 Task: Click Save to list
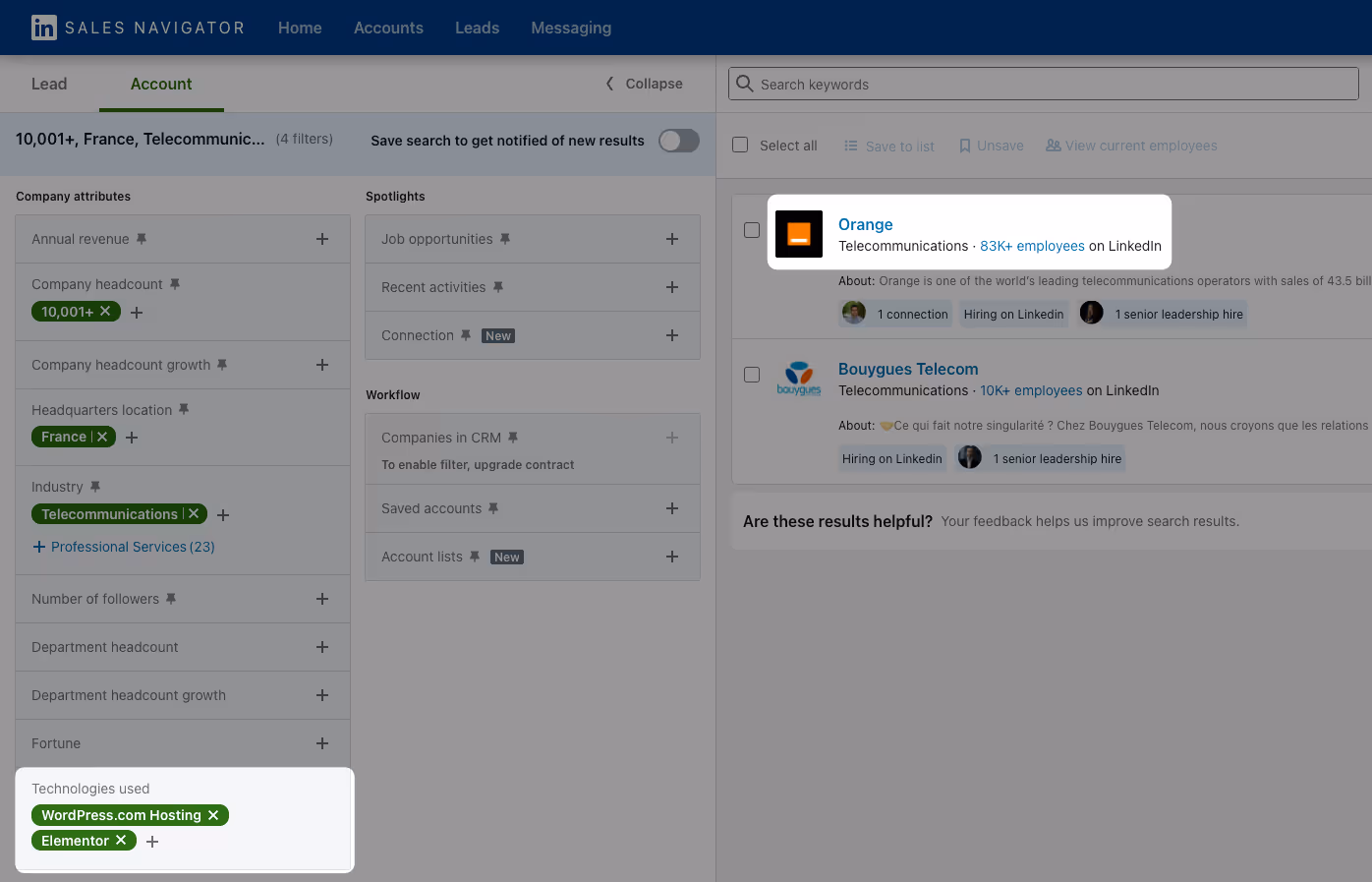click(889, 146)
